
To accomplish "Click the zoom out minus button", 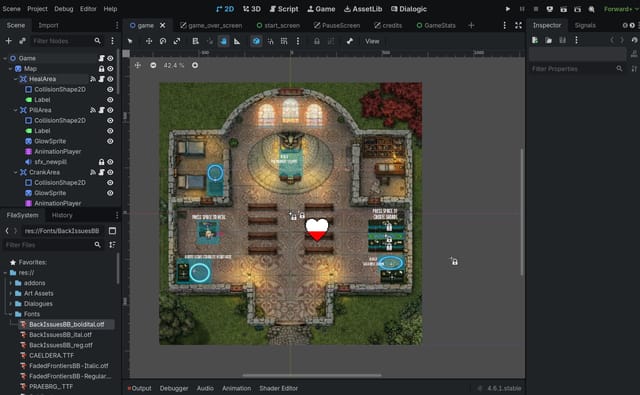I will pos(153,65).
